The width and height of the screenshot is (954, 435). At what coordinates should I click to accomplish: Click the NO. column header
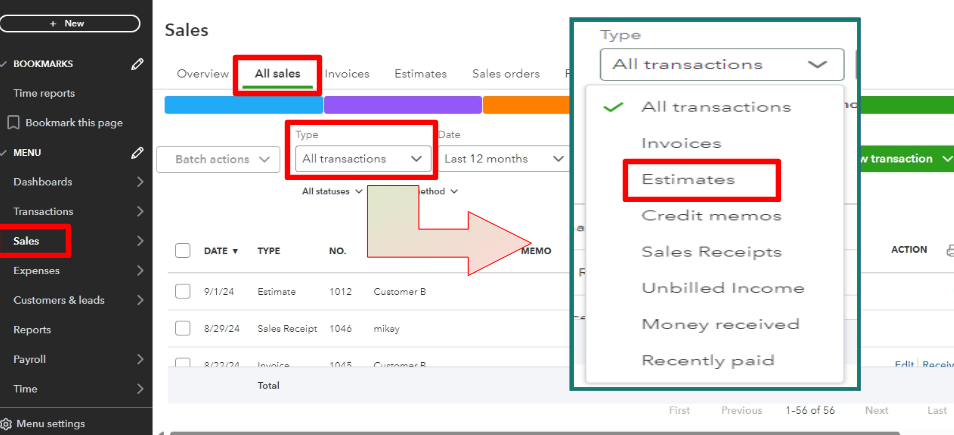338,251
